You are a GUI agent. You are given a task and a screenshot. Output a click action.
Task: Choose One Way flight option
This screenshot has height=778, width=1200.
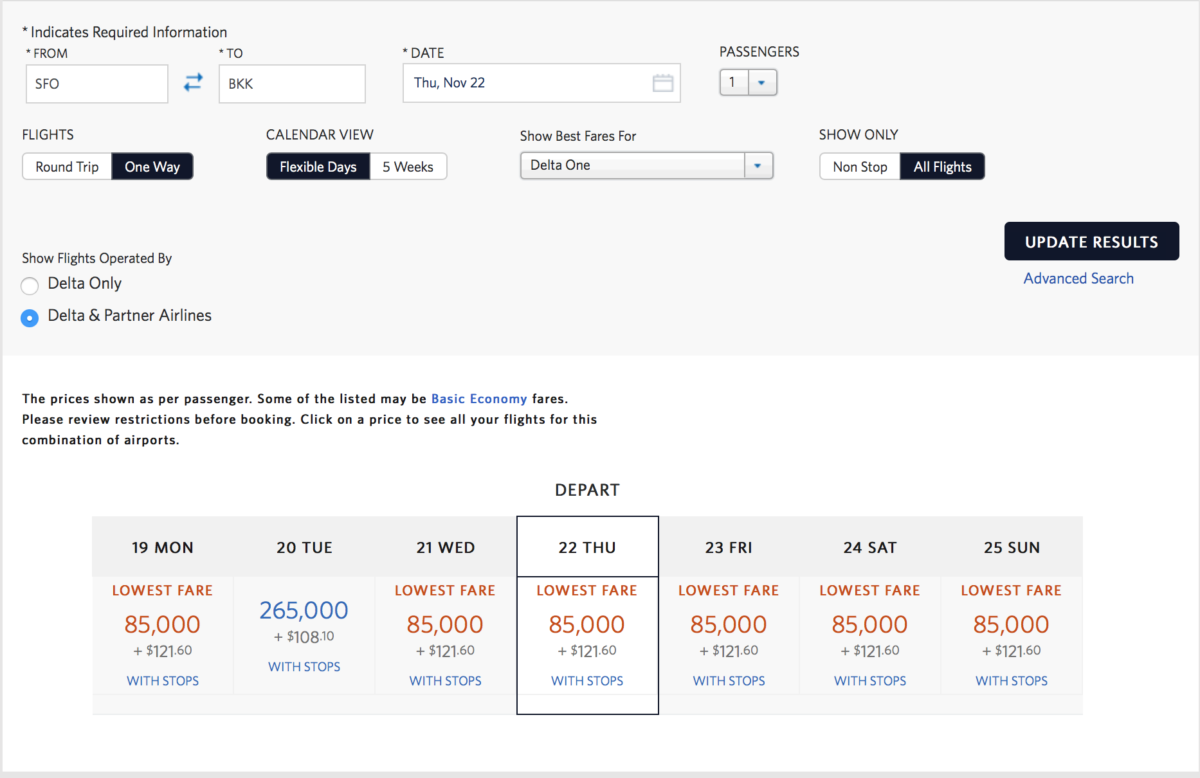tap(152, 167)
